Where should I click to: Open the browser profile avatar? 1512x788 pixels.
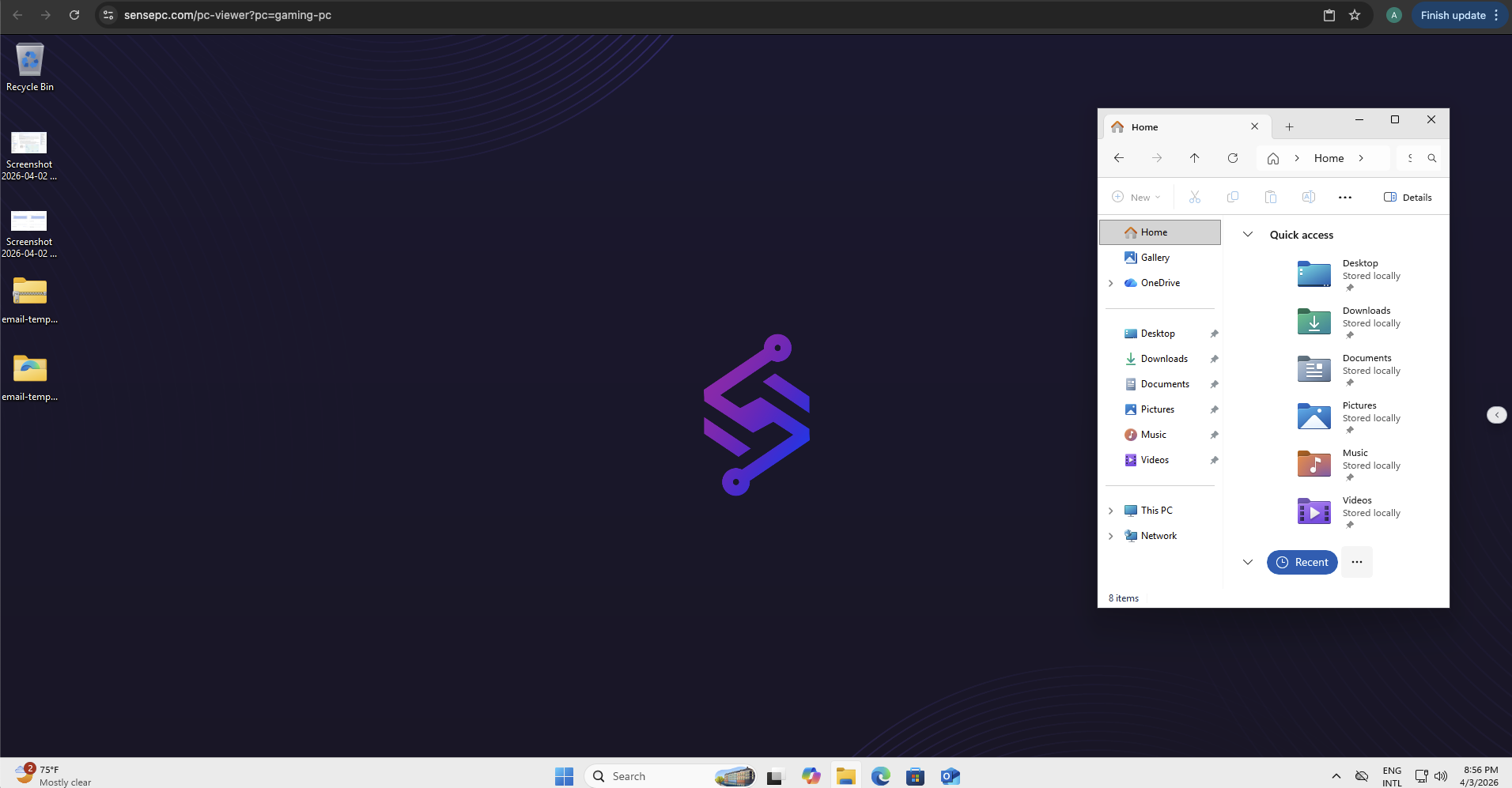1394,15
